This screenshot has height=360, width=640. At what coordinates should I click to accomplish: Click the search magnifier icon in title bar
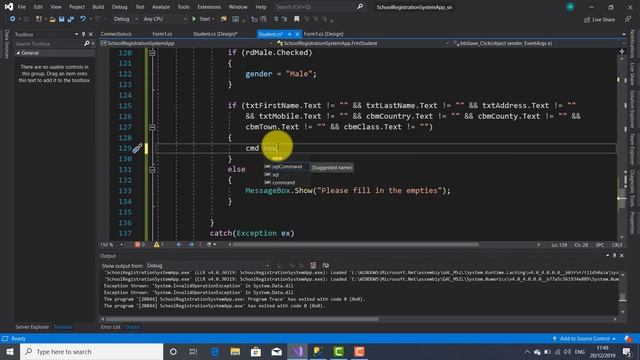[x=360, y=7]
